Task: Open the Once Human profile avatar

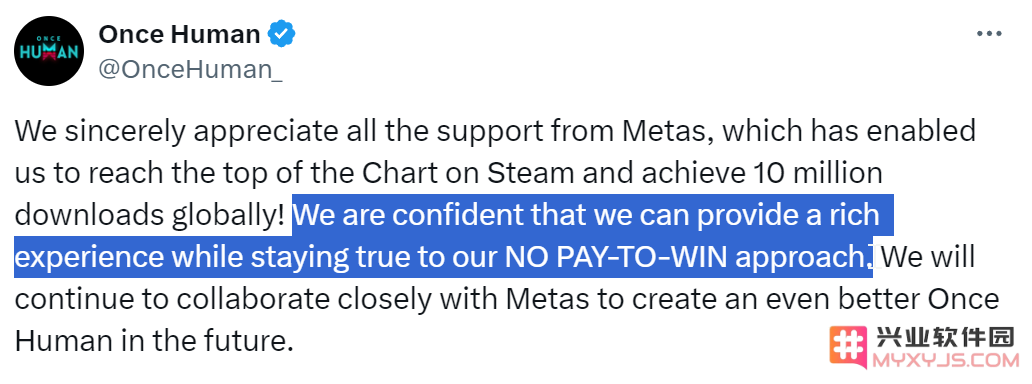Action: tap(49, 51)
